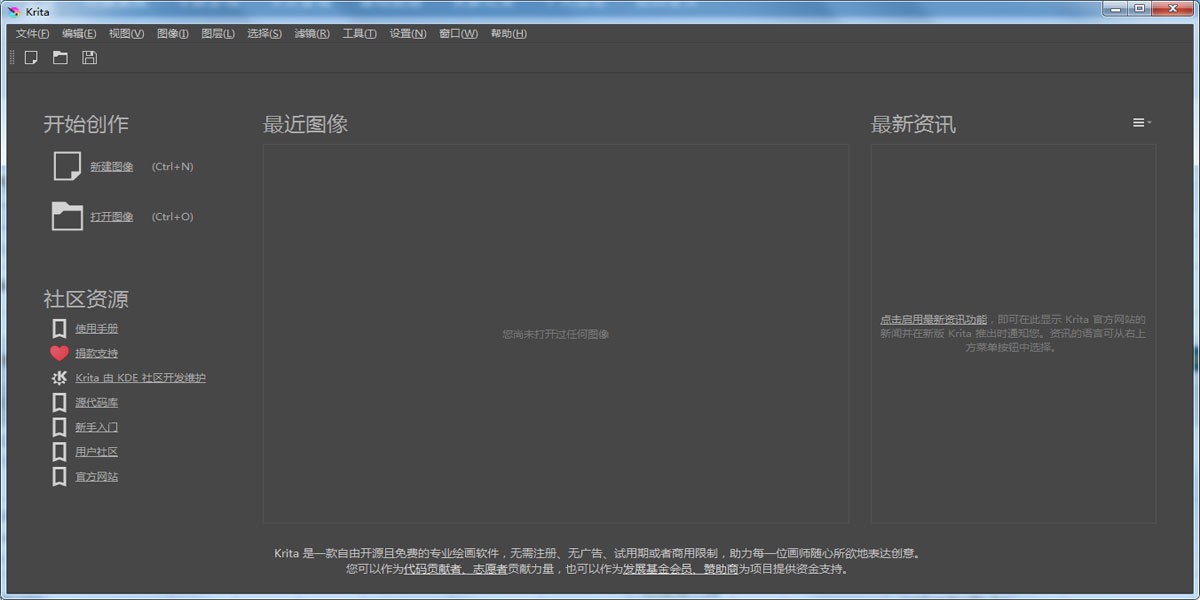Image resolution: width=1200 pixels, height=600 pixels.
Task: Open the 滤镜 menu
Action: tap(312, 33)
